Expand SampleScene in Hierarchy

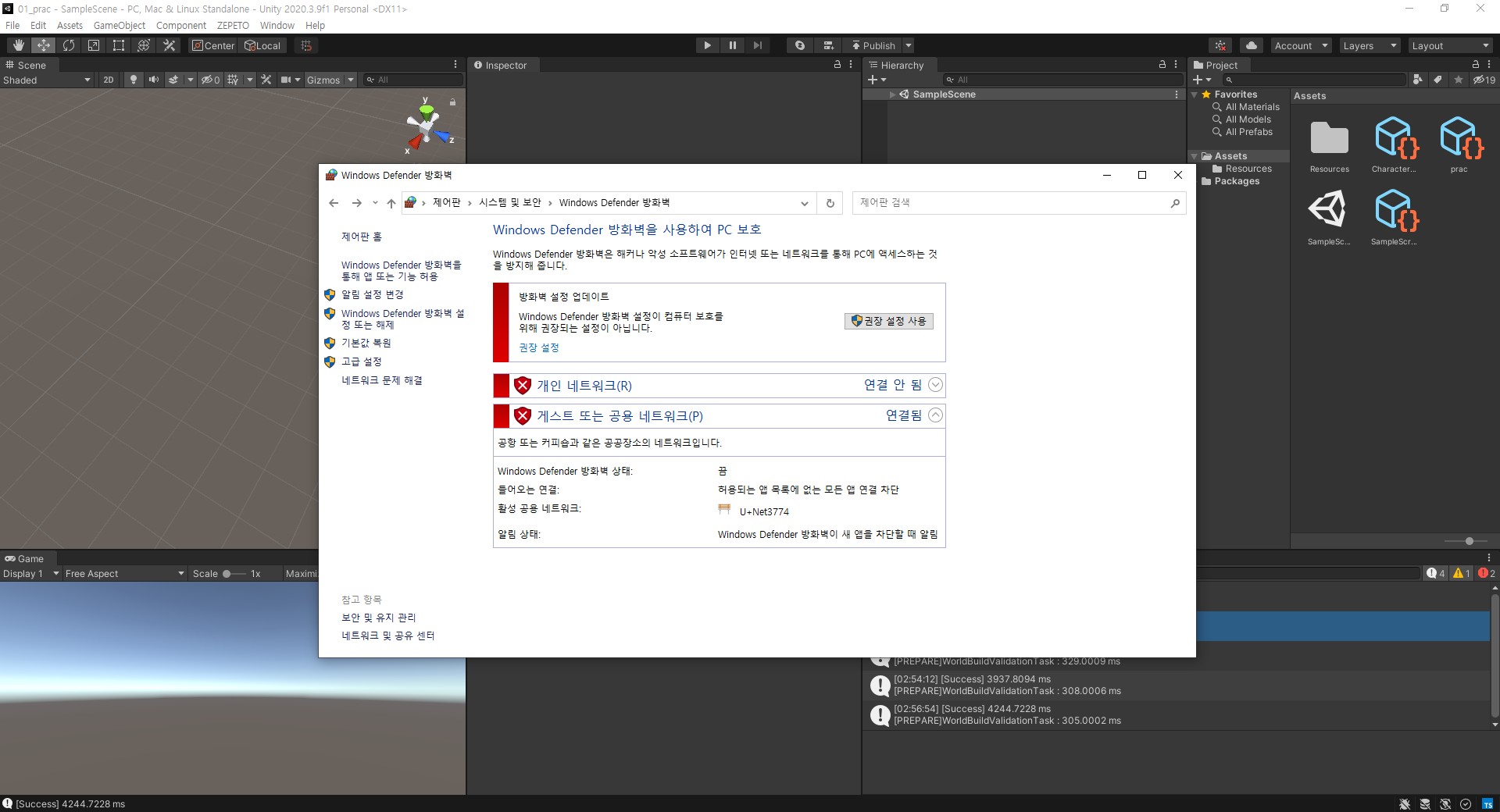click(x=892, y=94)
